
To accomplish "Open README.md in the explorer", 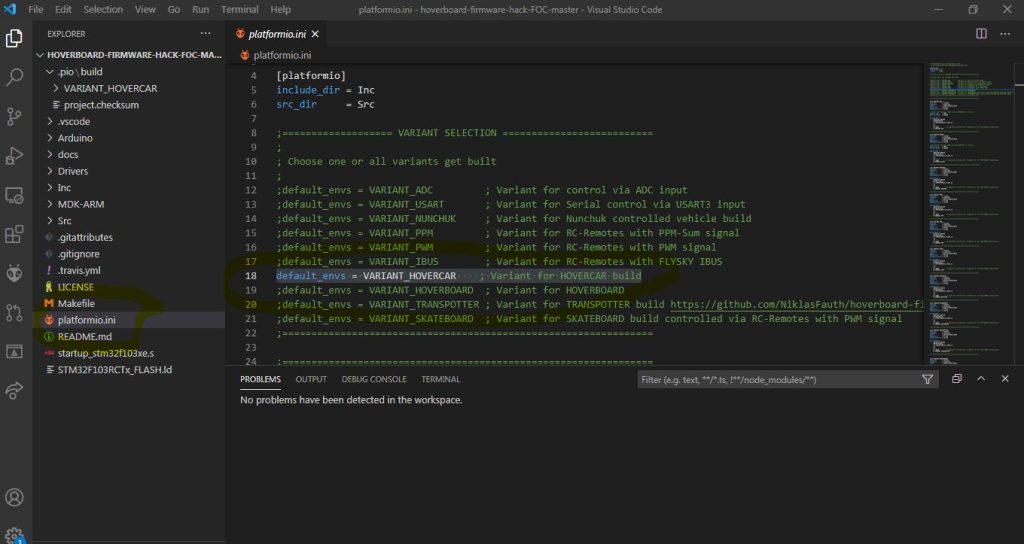I will tap(85, 336).
